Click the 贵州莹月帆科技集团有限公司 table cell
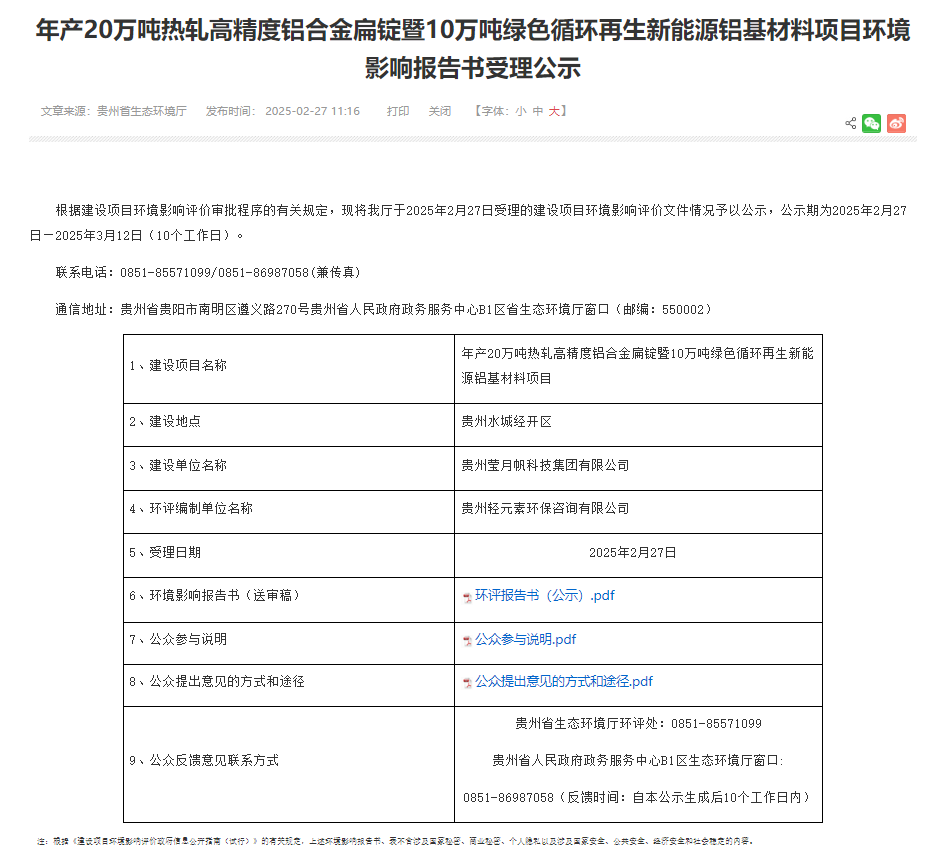 (x=545, y=465)
